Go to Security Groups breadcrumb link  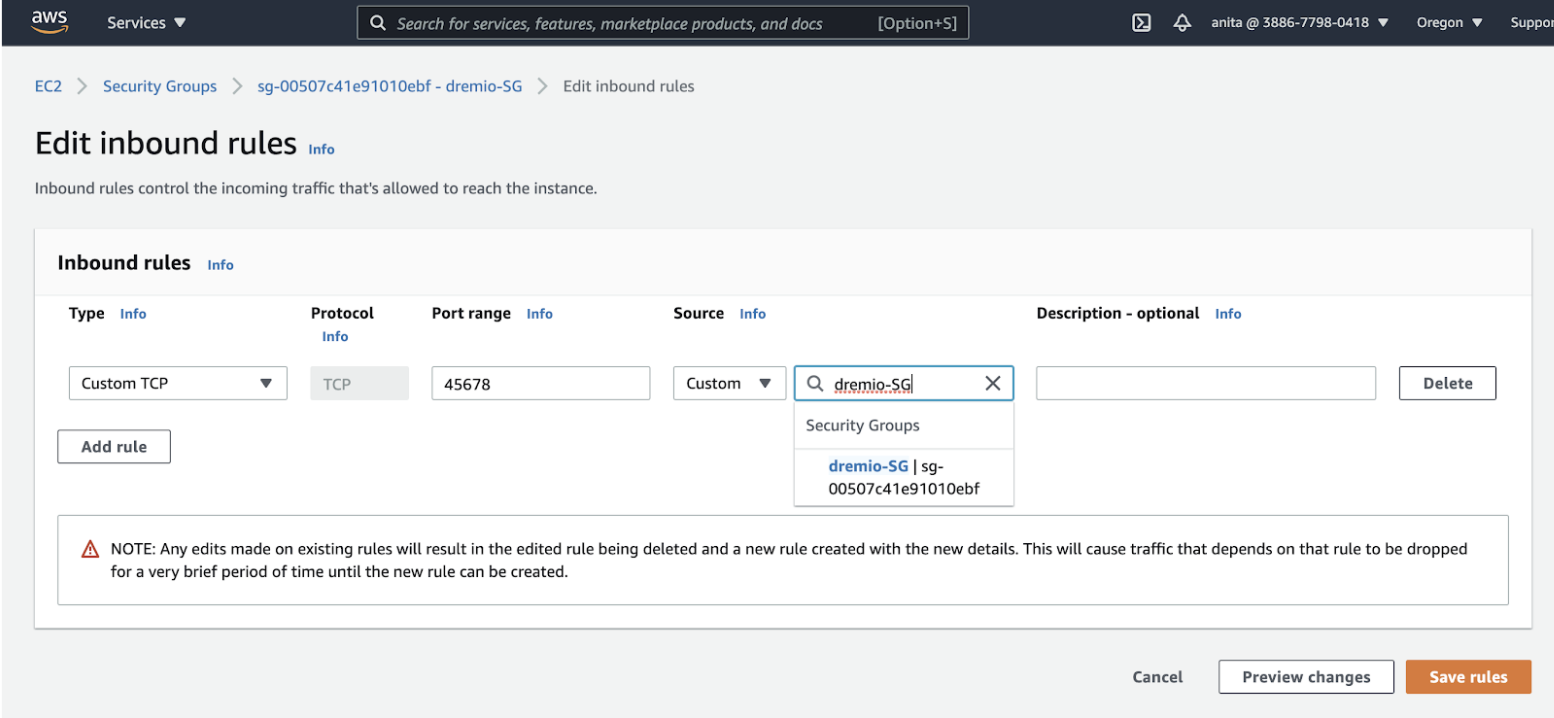click(160, 86)
